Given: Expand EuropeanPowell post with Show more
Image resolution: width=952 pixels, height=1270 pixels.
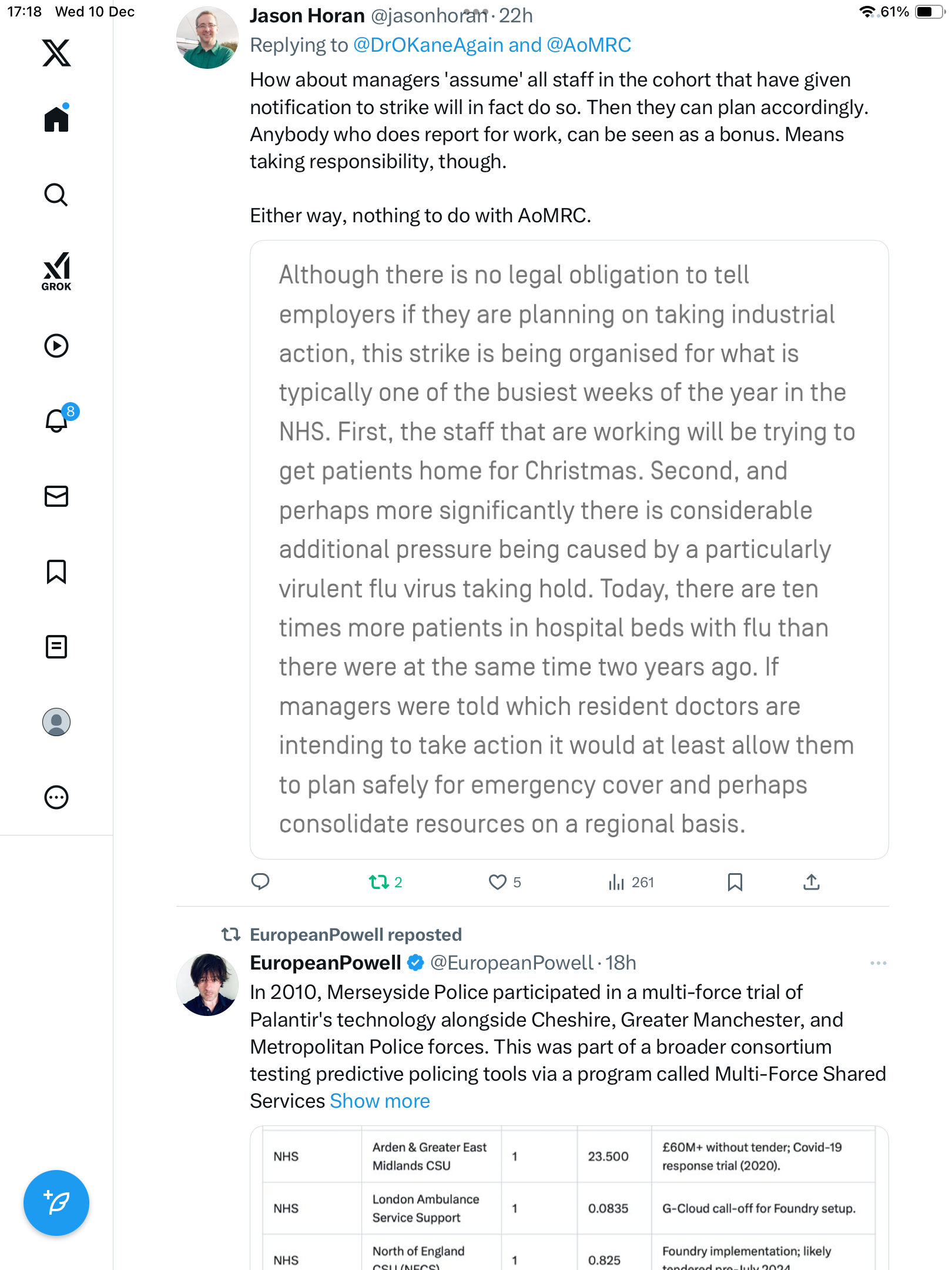Looking at the screenshot, I should 380,1101.
